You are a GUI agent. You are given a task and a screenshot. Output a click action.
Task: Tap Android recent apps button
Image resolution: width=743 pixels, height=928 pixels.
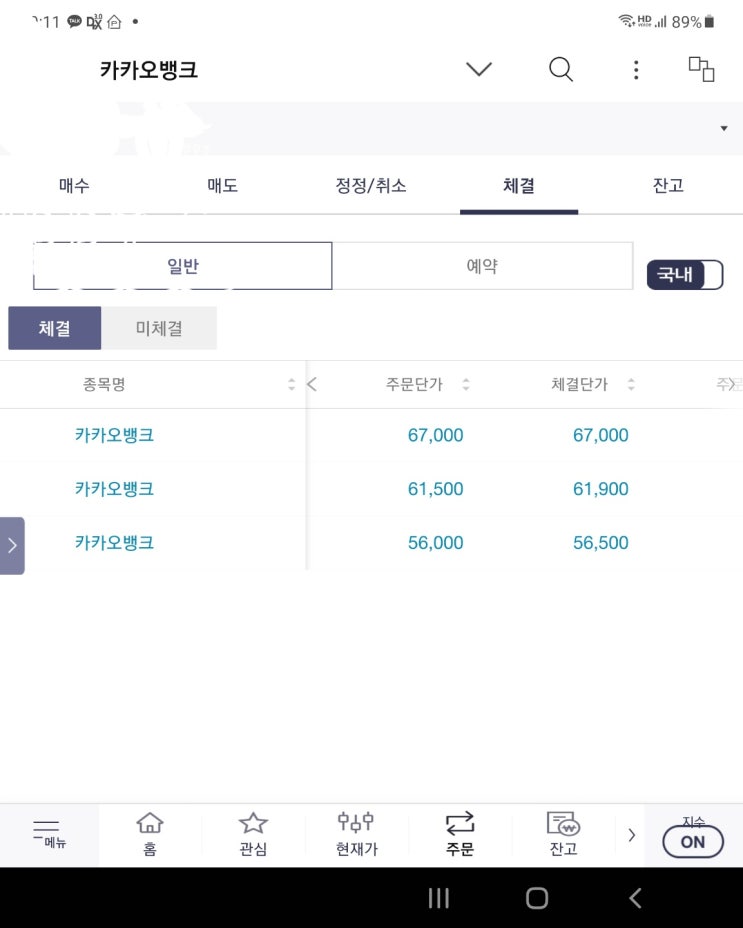(439, 898)
